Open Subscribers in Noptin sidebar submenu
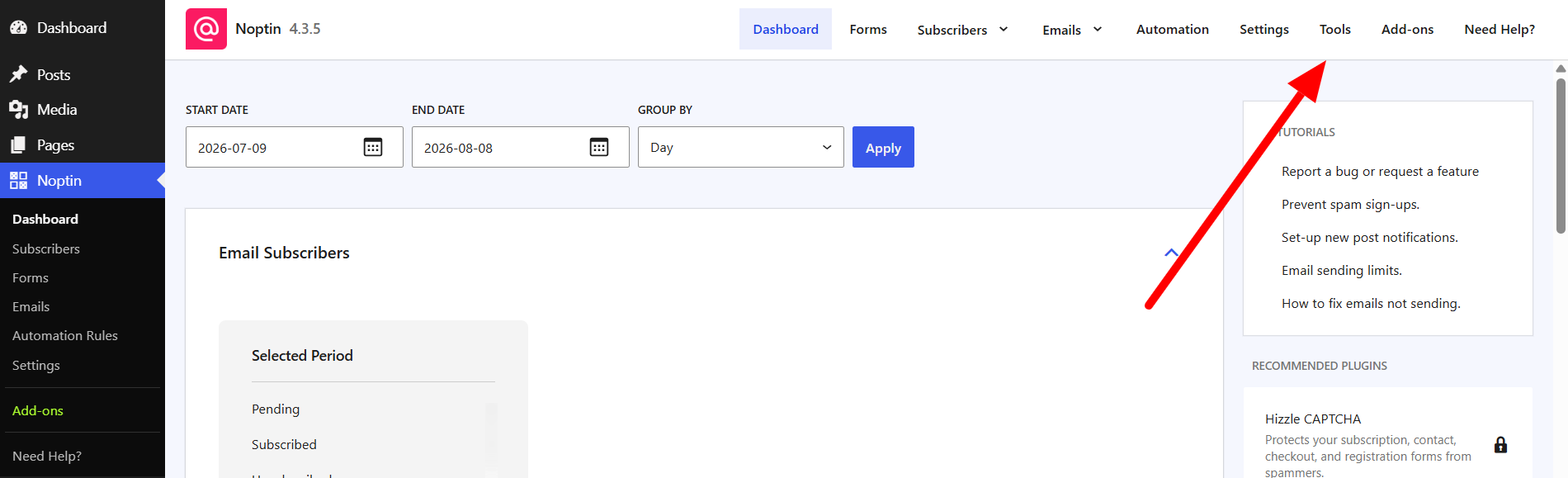The width and height of the screenshot is (1568, 478). tap(46, 248)
